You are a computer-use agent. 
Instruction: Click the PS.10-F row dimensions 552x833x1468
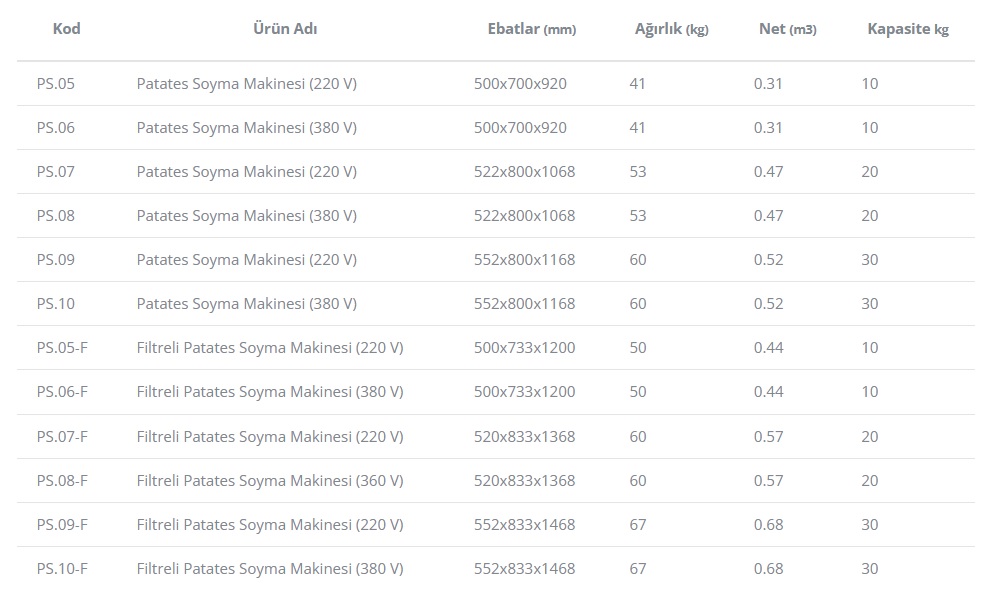(x=524, y=569)
